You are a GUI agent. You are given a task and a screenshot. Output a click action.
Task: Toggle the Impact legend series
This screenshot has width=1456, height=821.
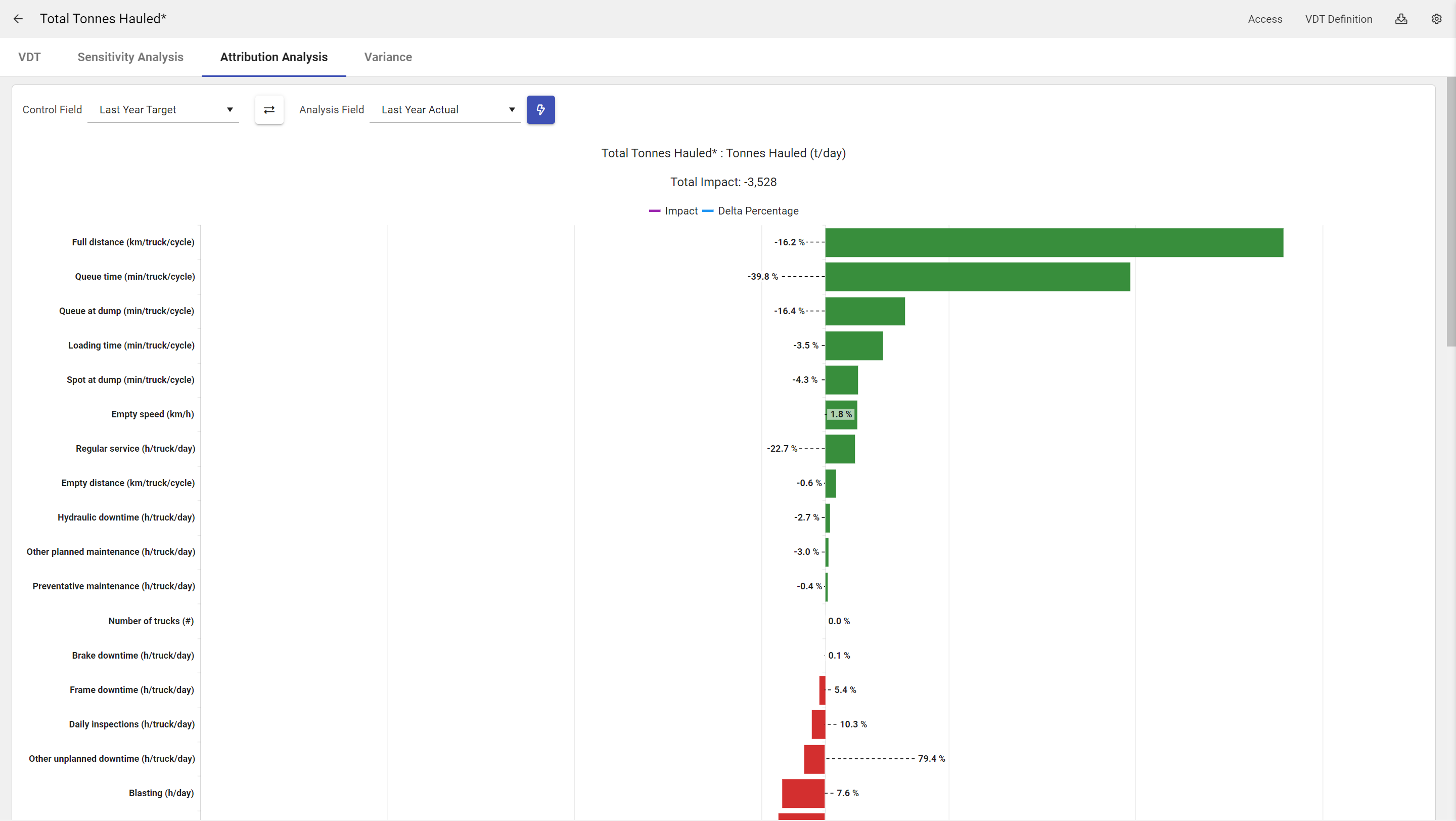coord(674,211)
